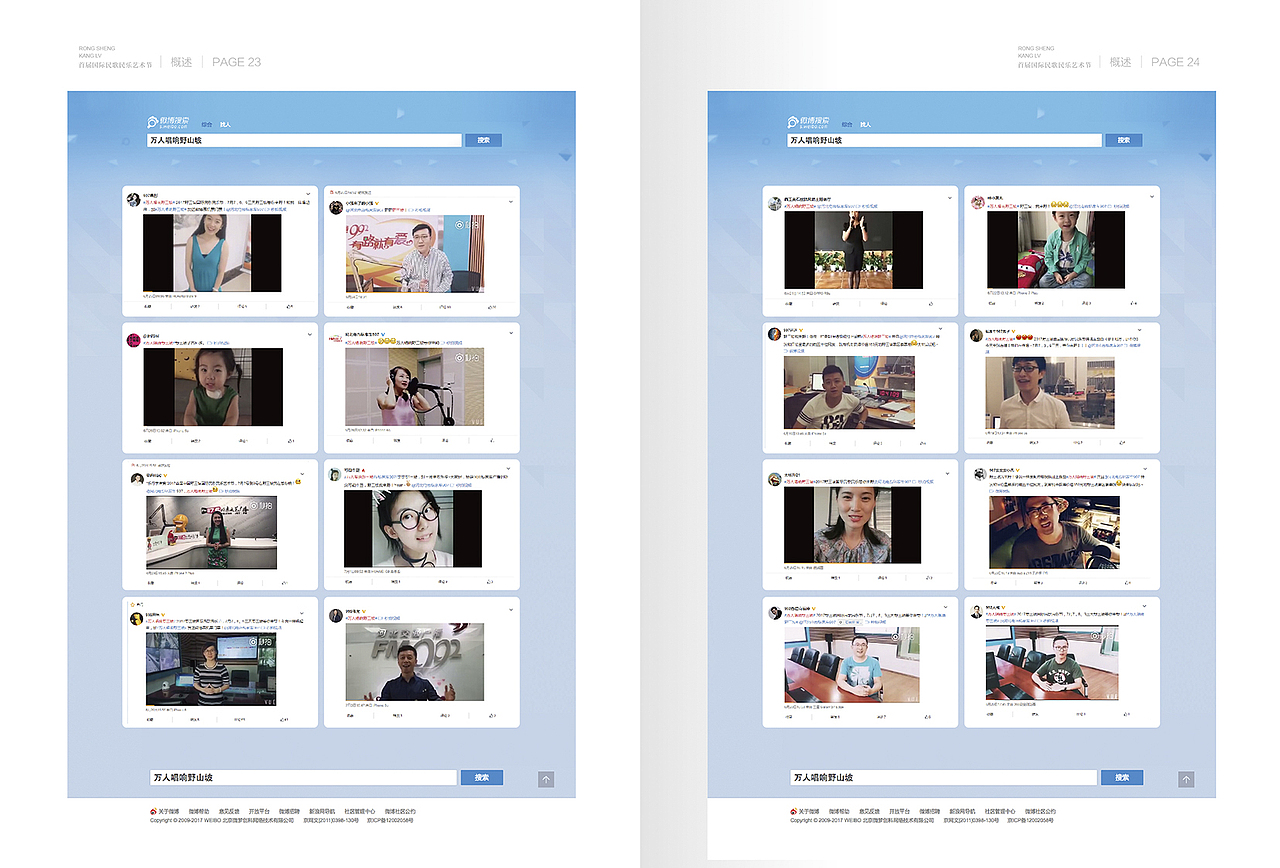The height and width of the screenshot is (868, 1280).
Task: Click the bottom 搜索 button on page 24
Action: [x=1122, y=778]
